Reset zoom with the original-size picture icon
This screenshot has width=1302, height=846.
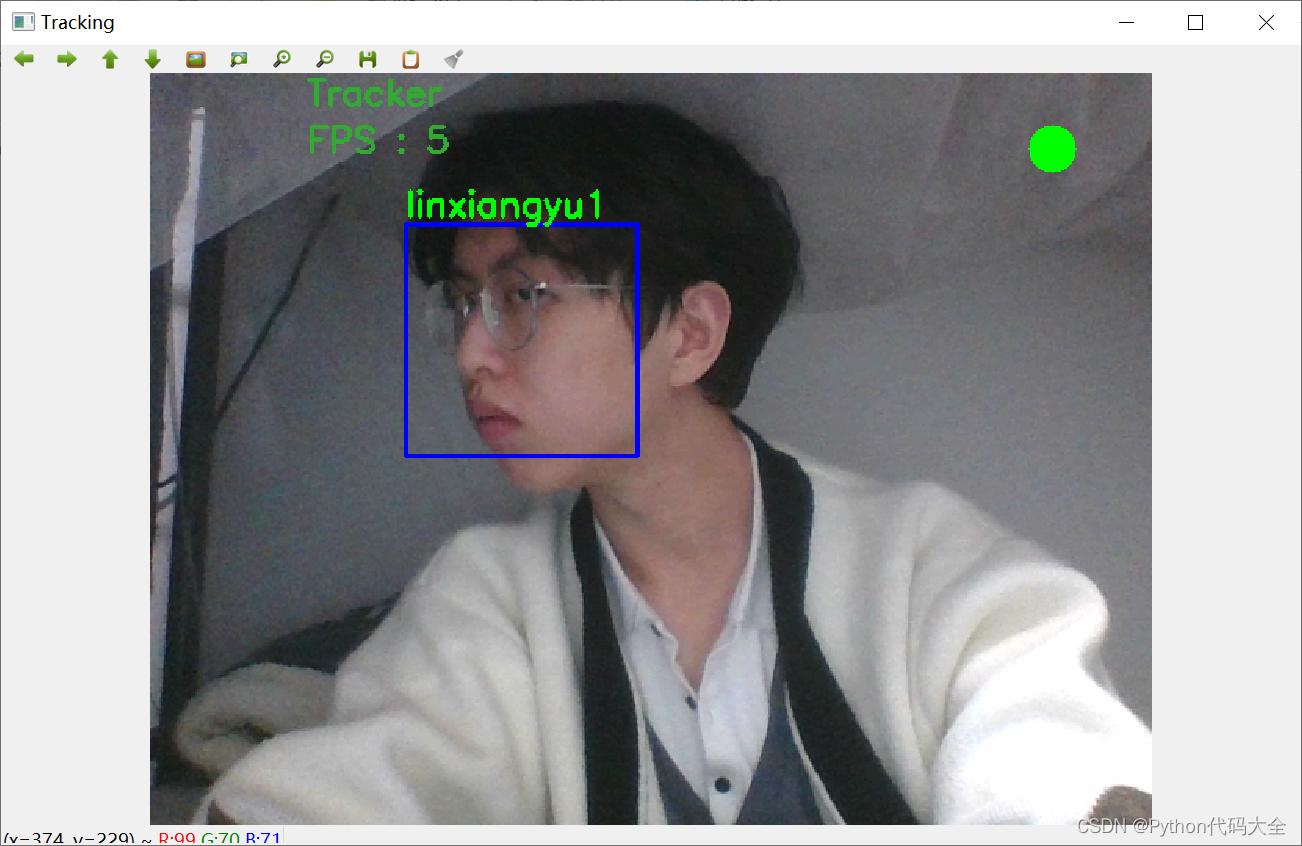tap(196, 59)
